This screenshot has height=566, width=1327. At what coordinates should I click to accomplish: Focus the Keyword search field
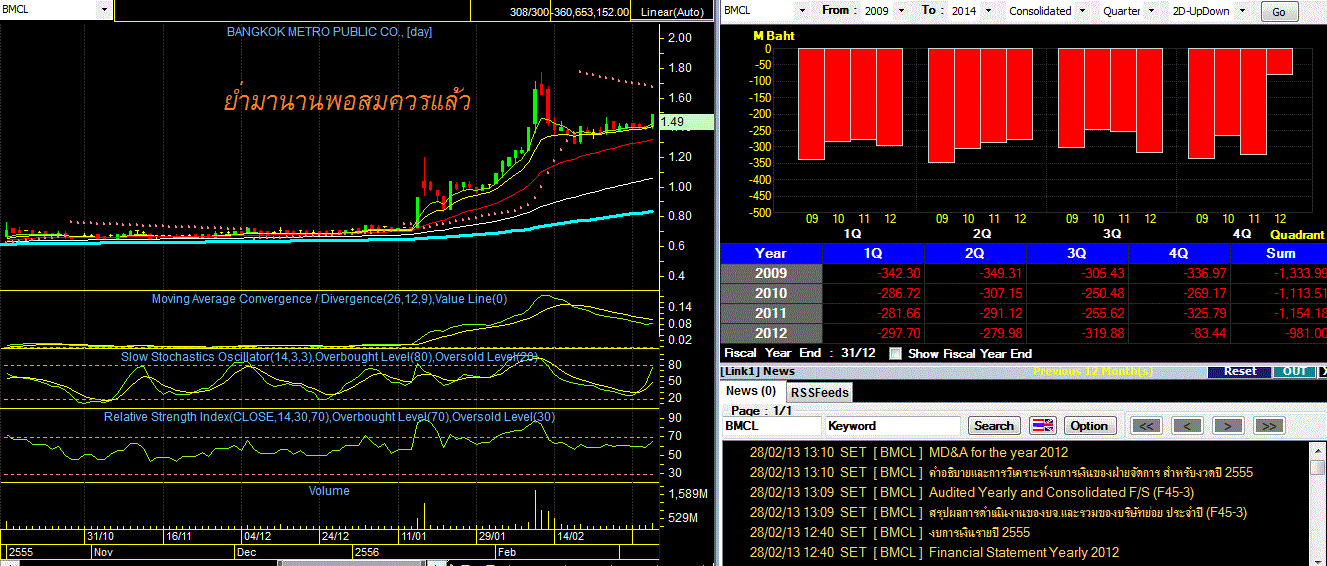(892, 426)
